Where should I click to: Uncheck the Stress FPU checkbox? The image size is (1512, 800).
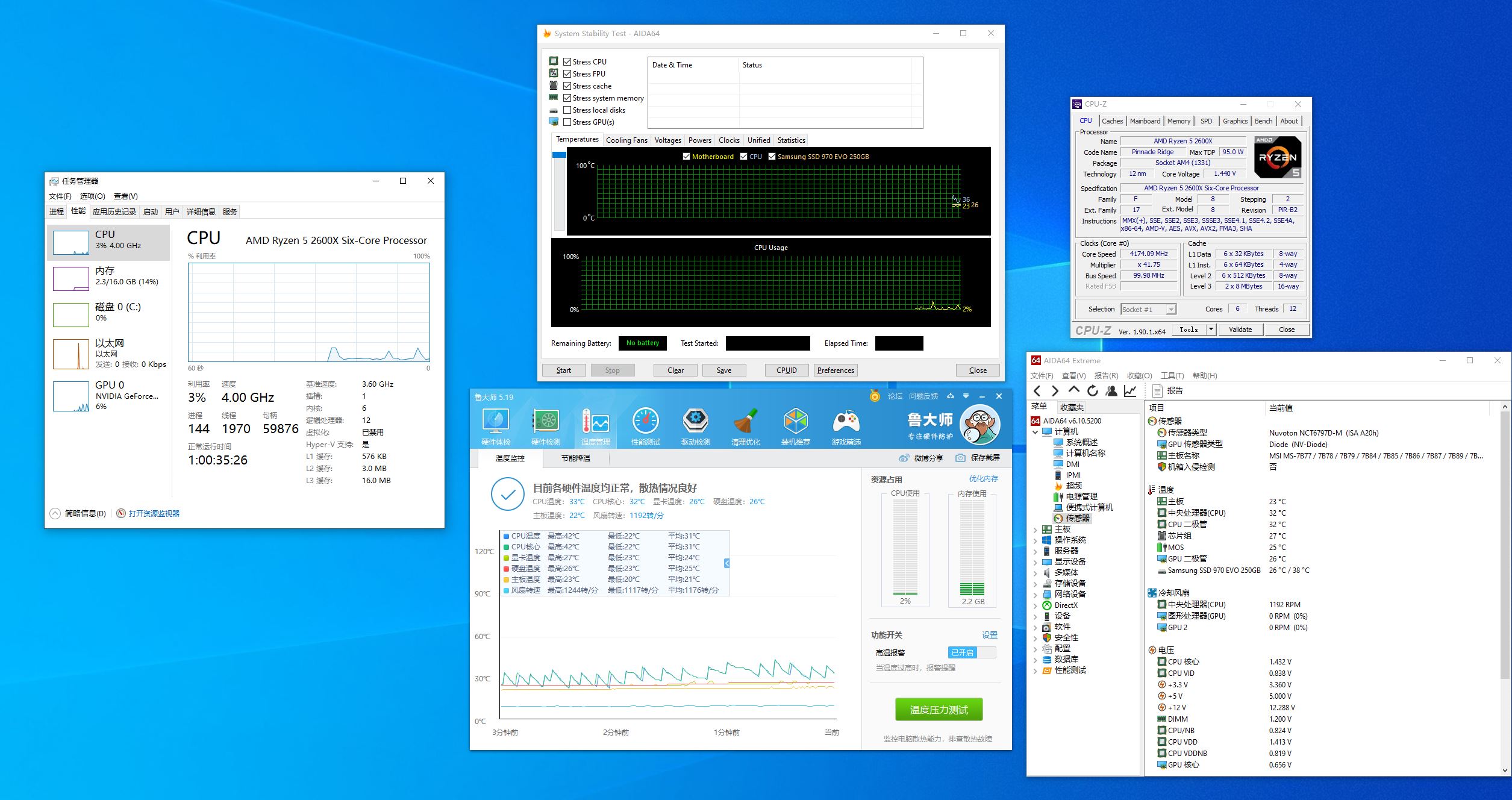point(567,74)
